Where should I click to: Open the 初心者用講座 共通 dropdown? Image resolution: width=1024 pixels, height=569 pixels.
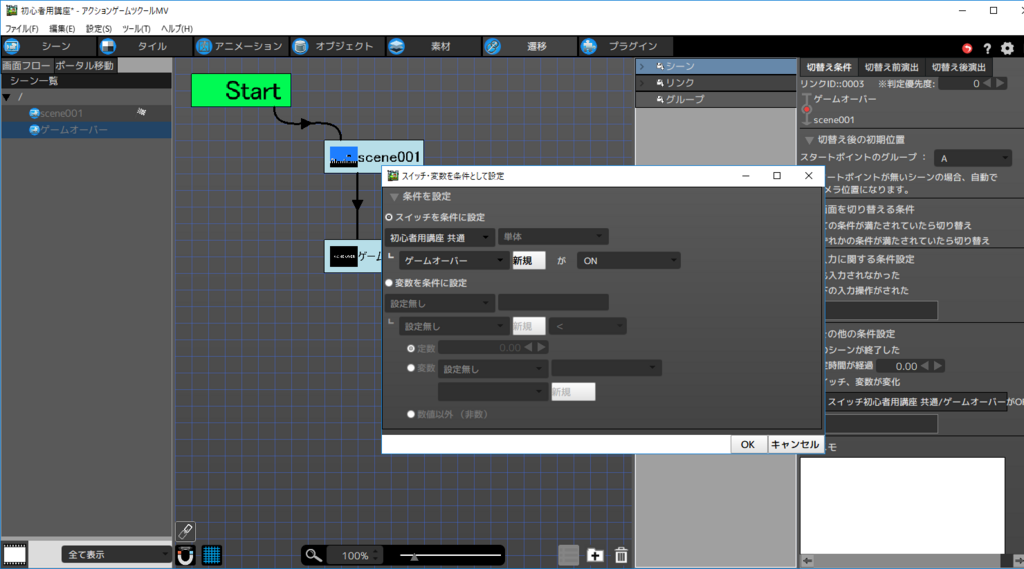coord(439,237)
